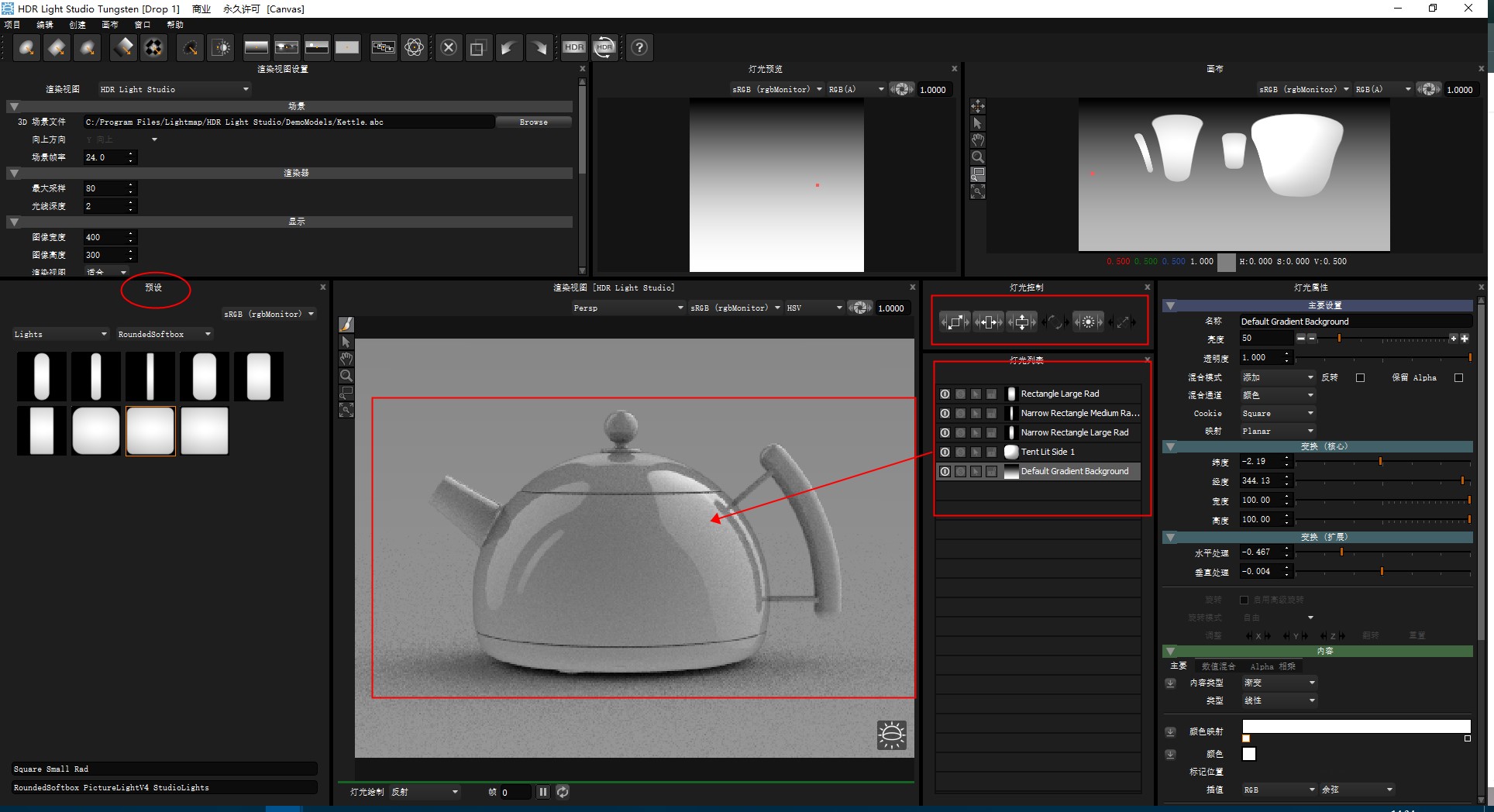This screenshot has width=1494, height=812.
Task: Click the delete light X toolbar icon
Action: [x=449, y=47]
